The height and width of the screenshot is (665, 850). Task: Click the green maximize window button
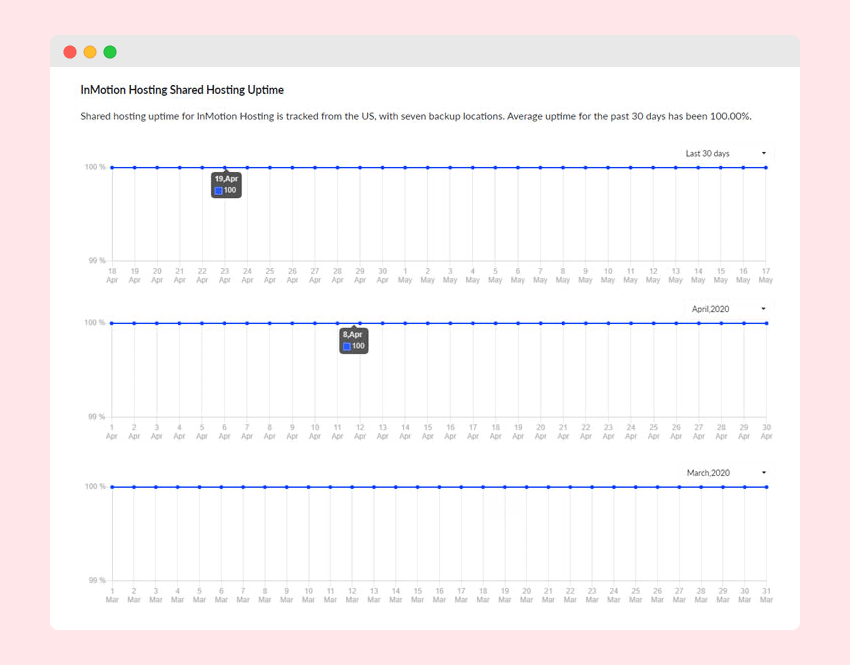coord(110,52)
